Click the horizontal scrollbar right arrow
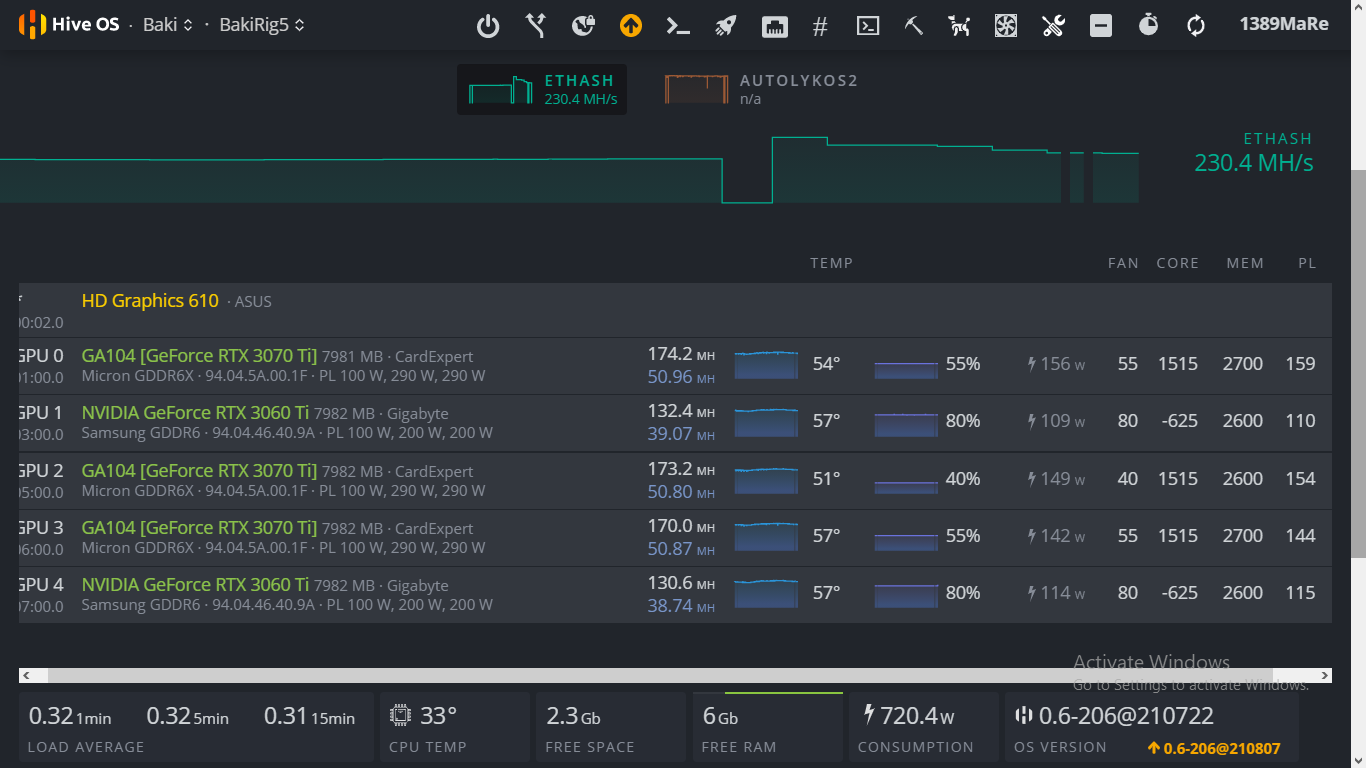The height and width of the screenshot is (768, 1366). click(x=1324, y=676)
